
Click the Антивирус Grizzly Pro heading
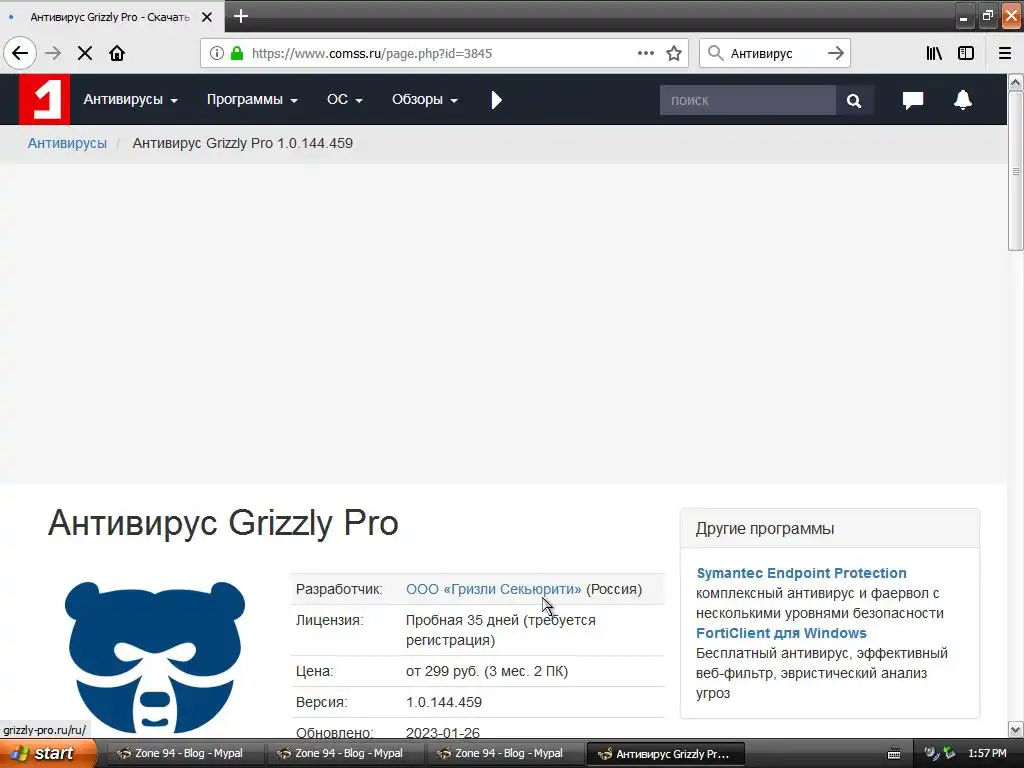[223, 523]
